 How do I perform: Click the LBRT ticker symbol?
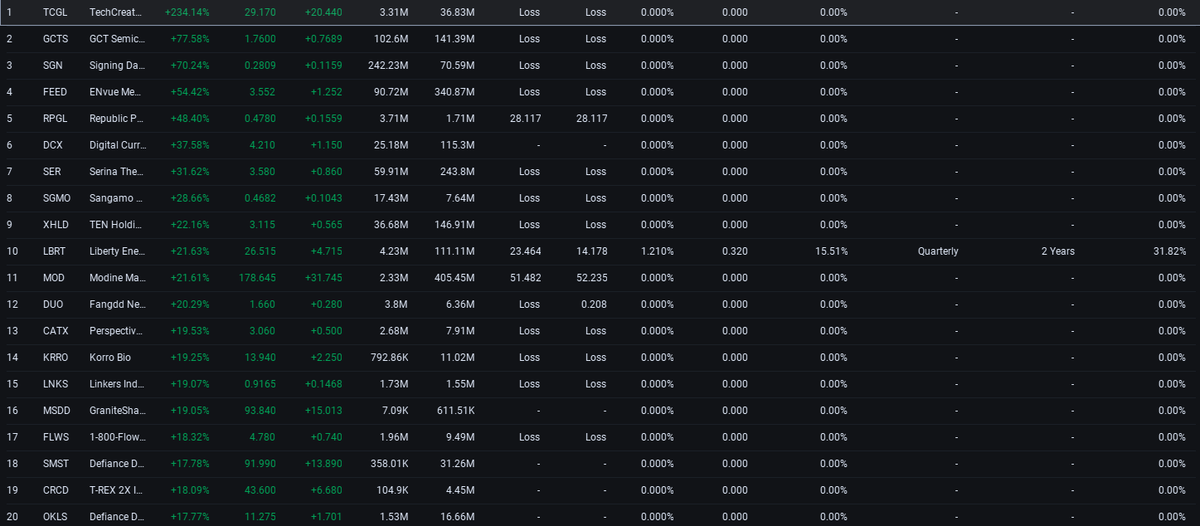pyautogui.click(x=56, y=251)
